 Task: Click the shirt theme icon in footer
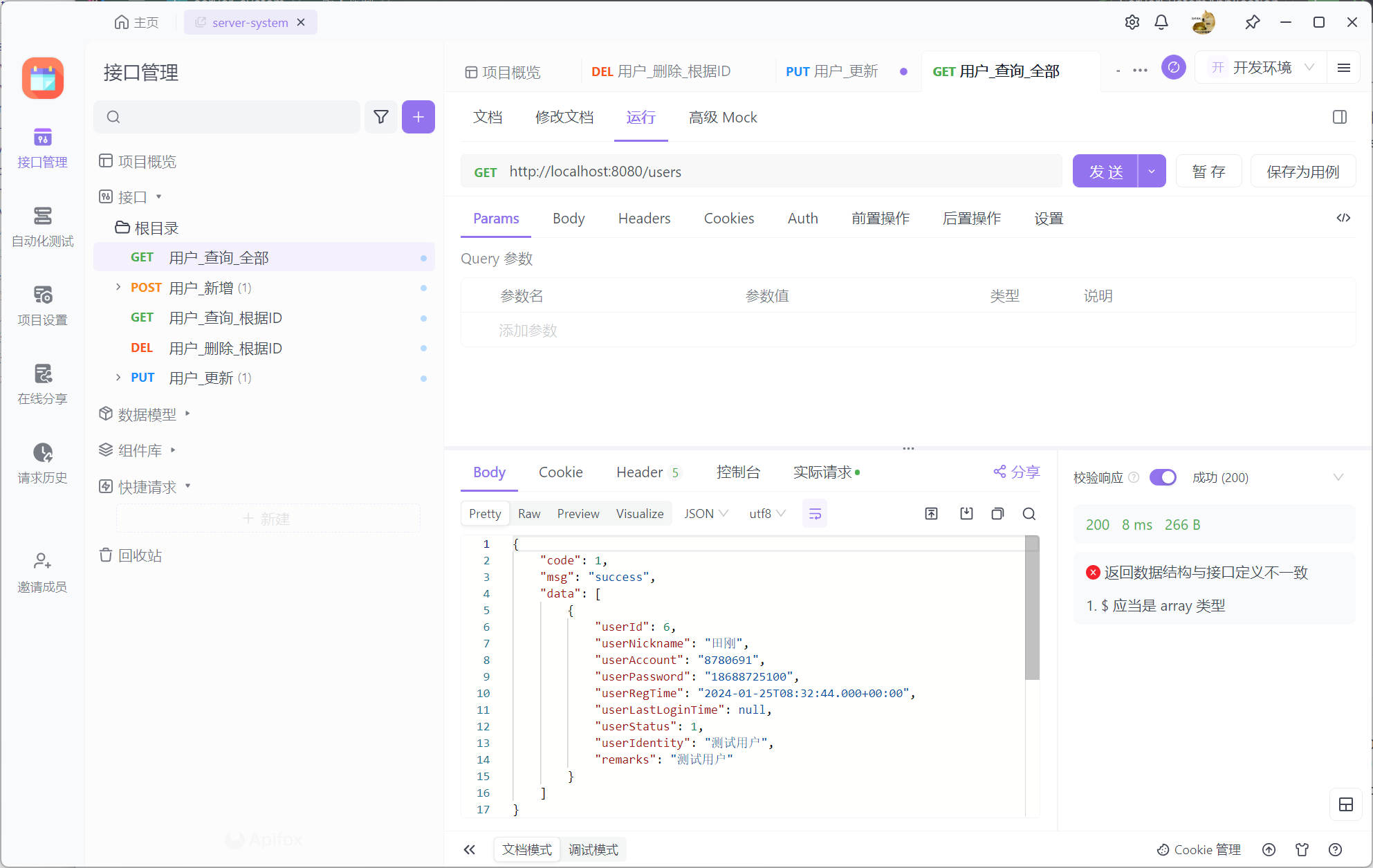click(1302, 849)
